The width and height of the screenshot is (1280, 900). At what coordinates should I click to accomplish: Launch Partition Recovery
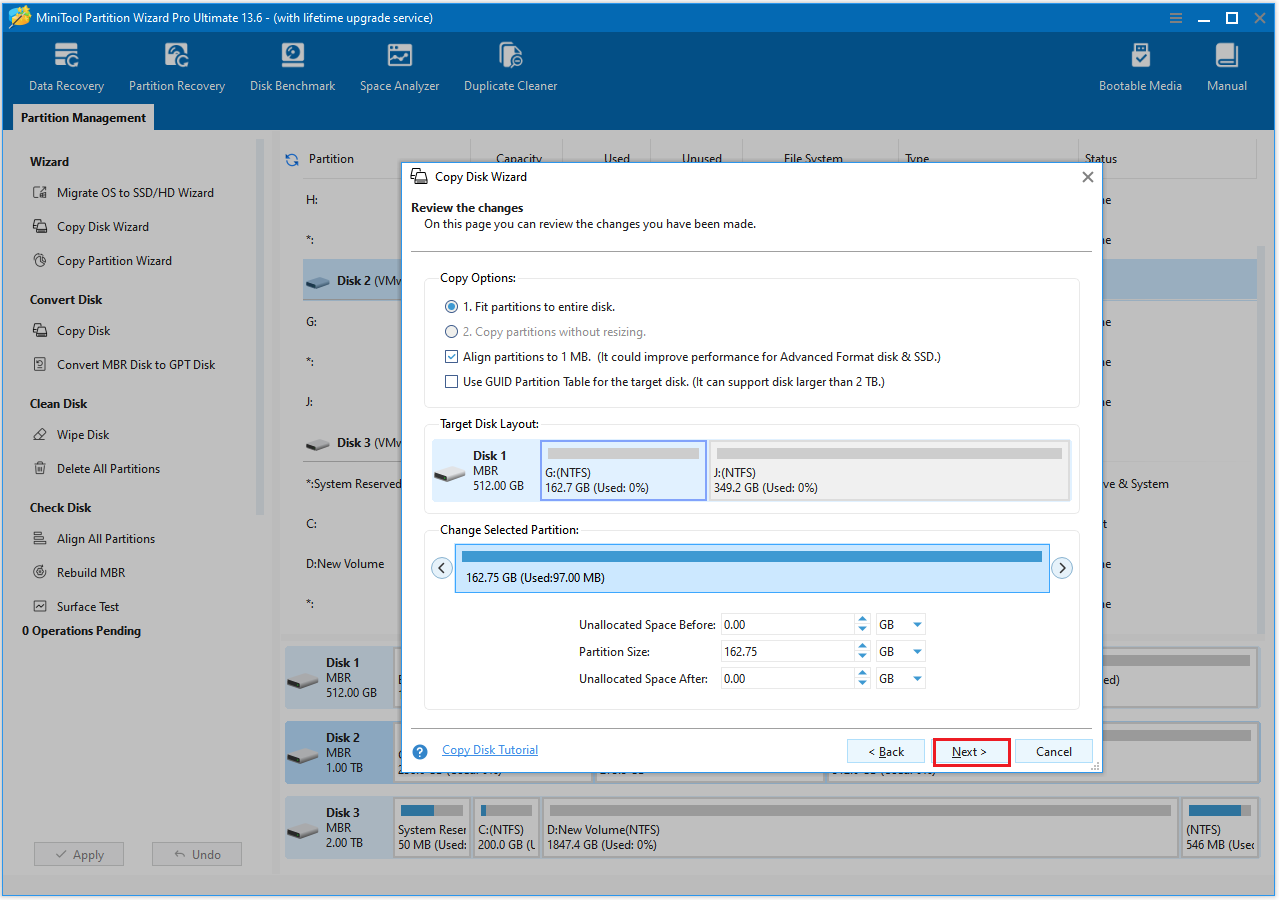coord(177,67)
